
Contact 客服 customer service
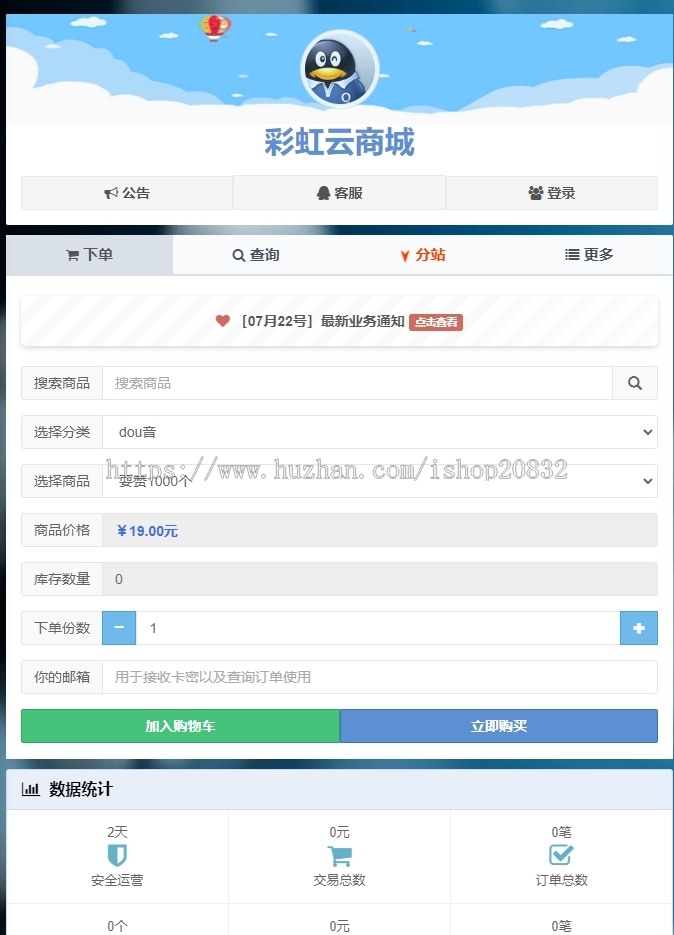339,193
